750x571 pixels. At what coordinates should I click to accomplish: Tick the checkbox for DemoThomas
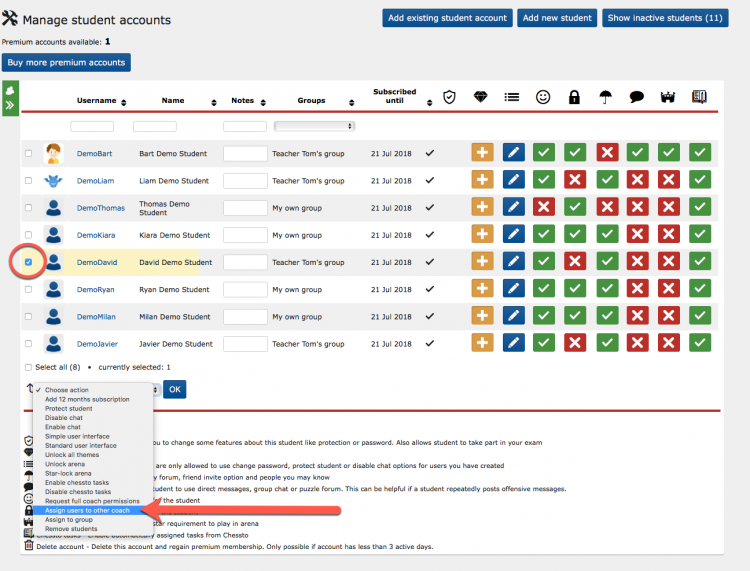point(29,208)
